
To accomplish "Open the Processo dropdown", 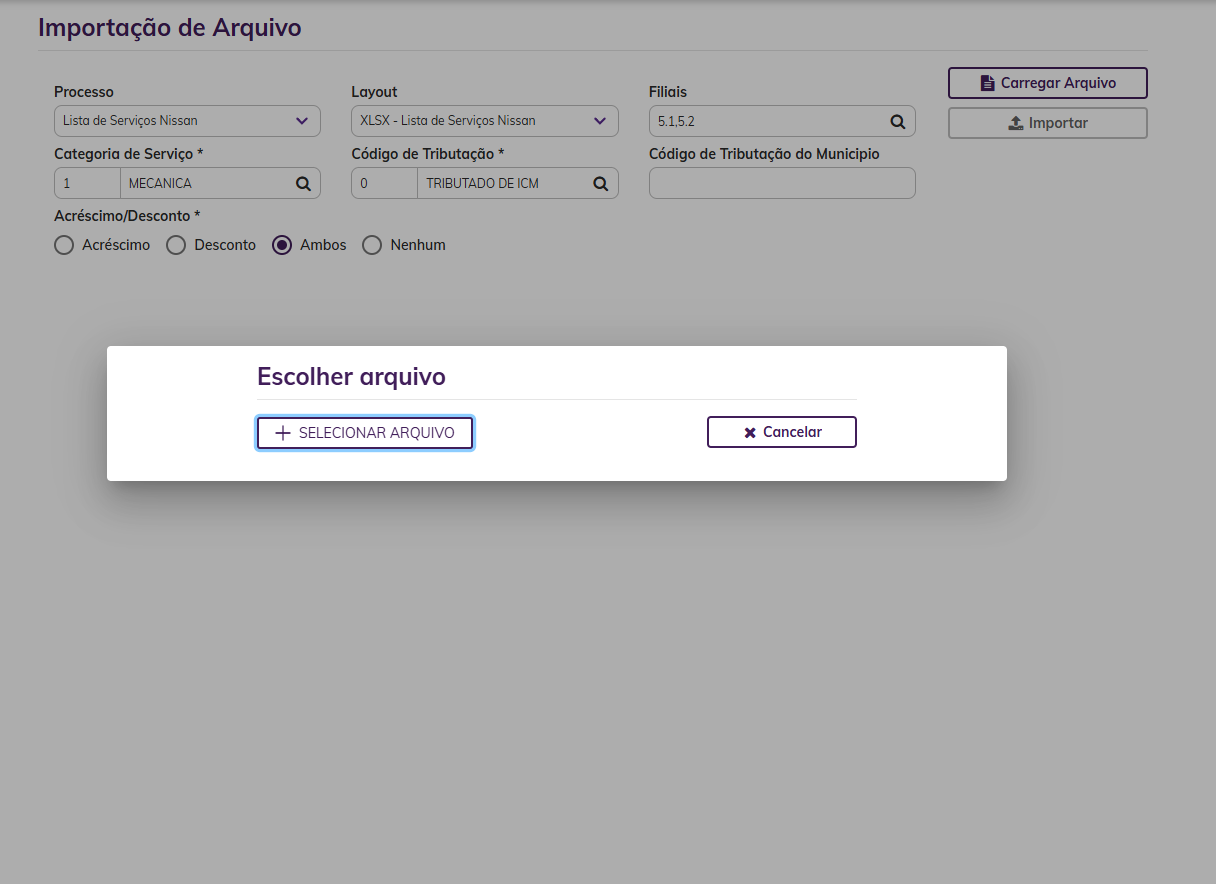I will (x=187, y=121).
